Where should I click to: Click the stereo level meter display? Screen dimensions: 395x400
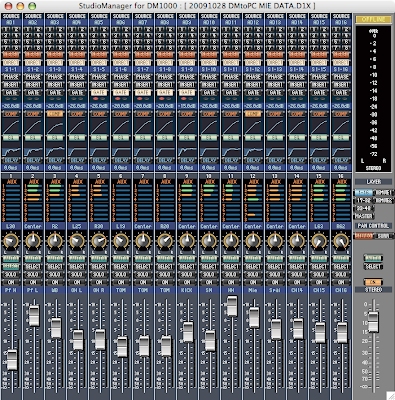click(373, 99)
